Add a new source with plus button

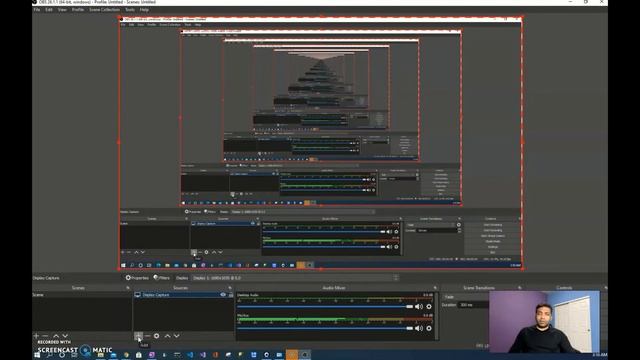pos(138,336)
